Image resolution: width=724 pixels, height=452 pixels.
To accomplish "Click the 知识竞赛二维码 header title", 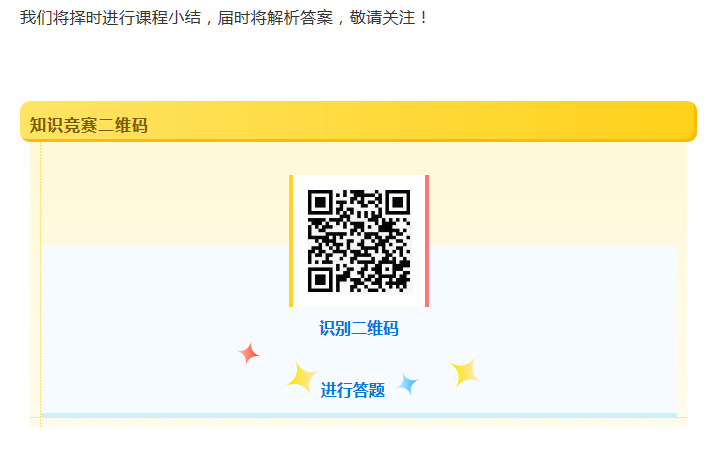I will pyautogui.click(x=89, y=125).
